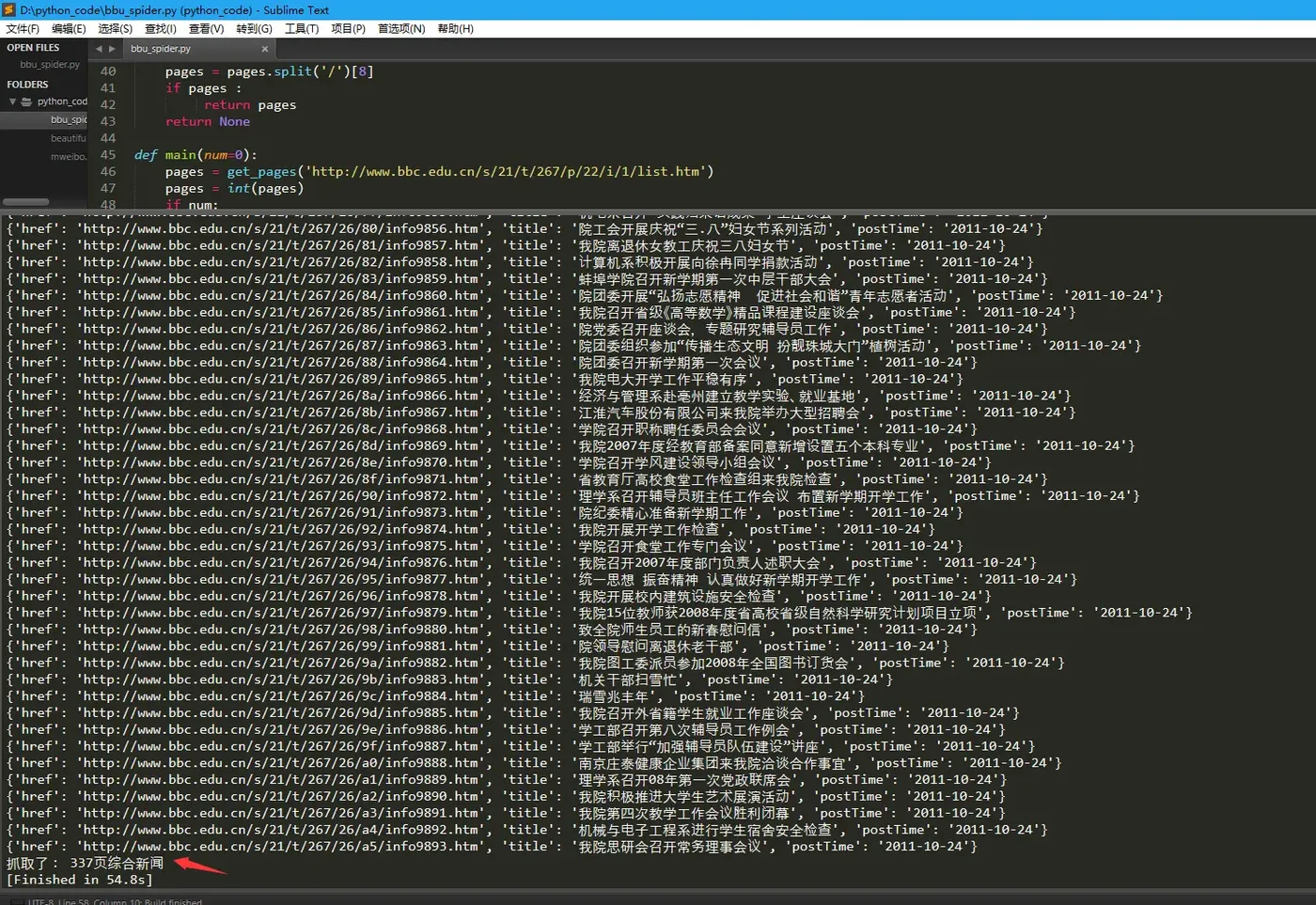Click the 'pages = int(pages)' code line
1316x905 pixels.
coord(234,189)
